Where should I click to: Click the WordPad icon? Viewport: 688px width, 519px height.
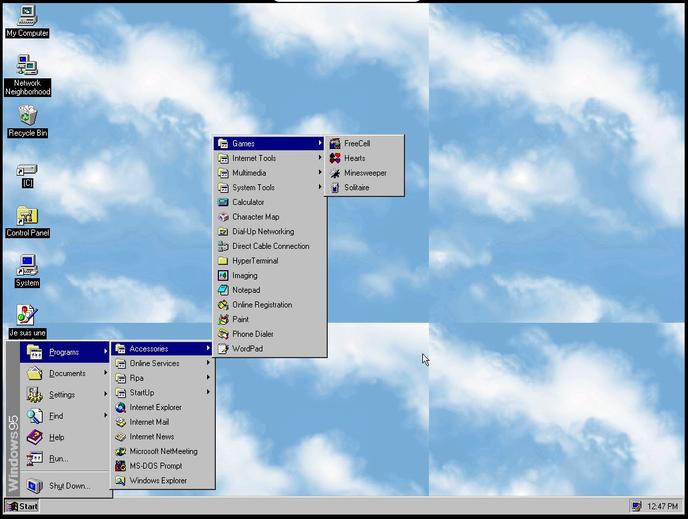point(223,349)
